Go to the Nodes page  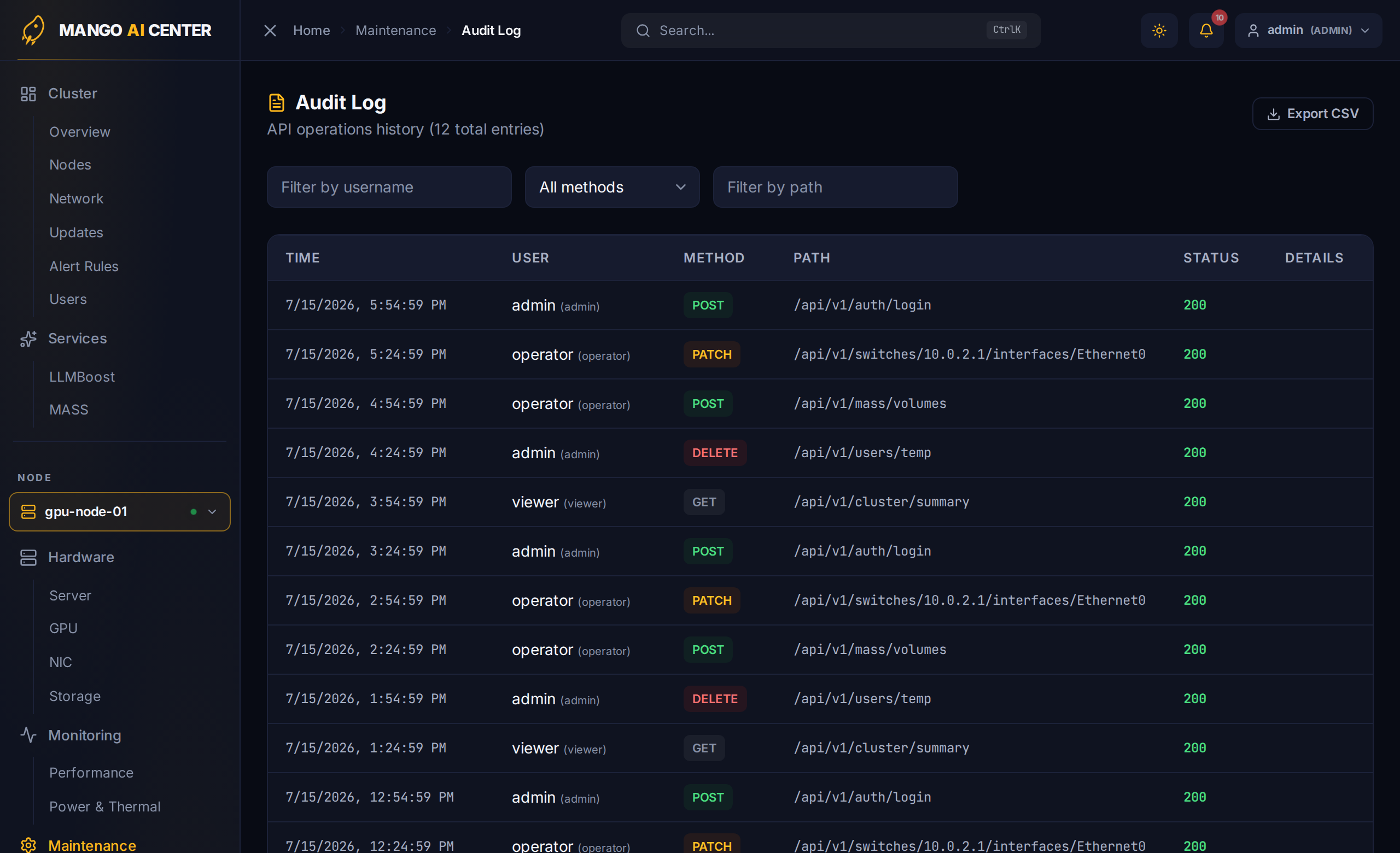(70, 165)
